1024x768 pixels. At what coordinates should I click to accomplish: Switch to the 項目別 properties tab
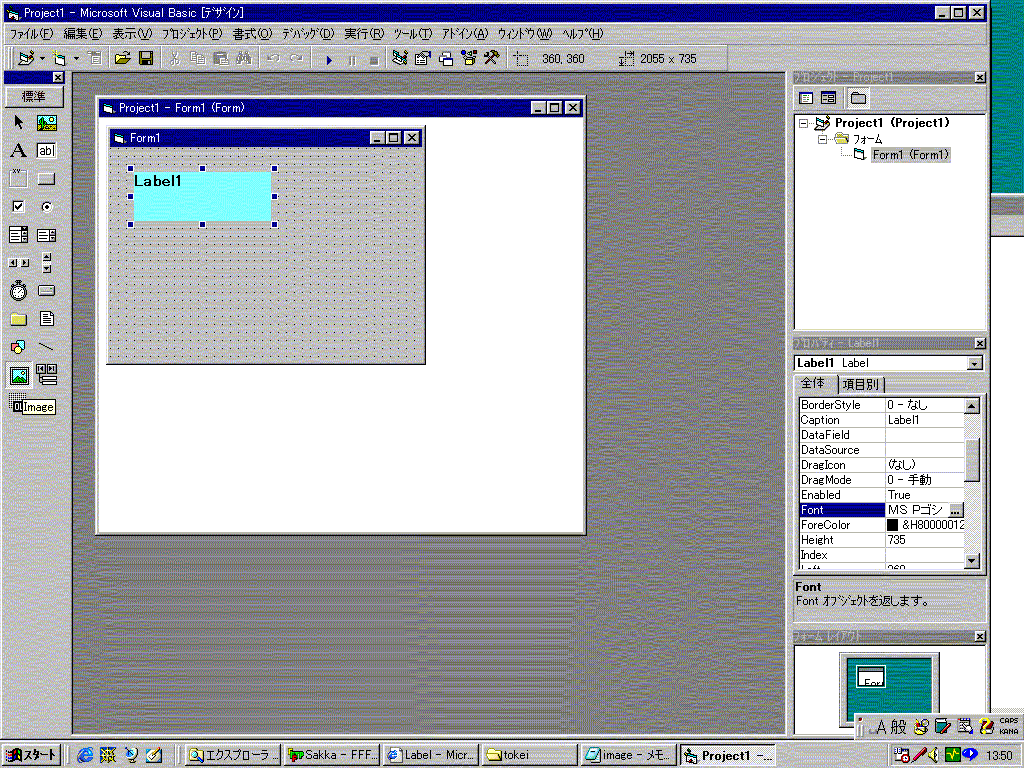[861, 384]
